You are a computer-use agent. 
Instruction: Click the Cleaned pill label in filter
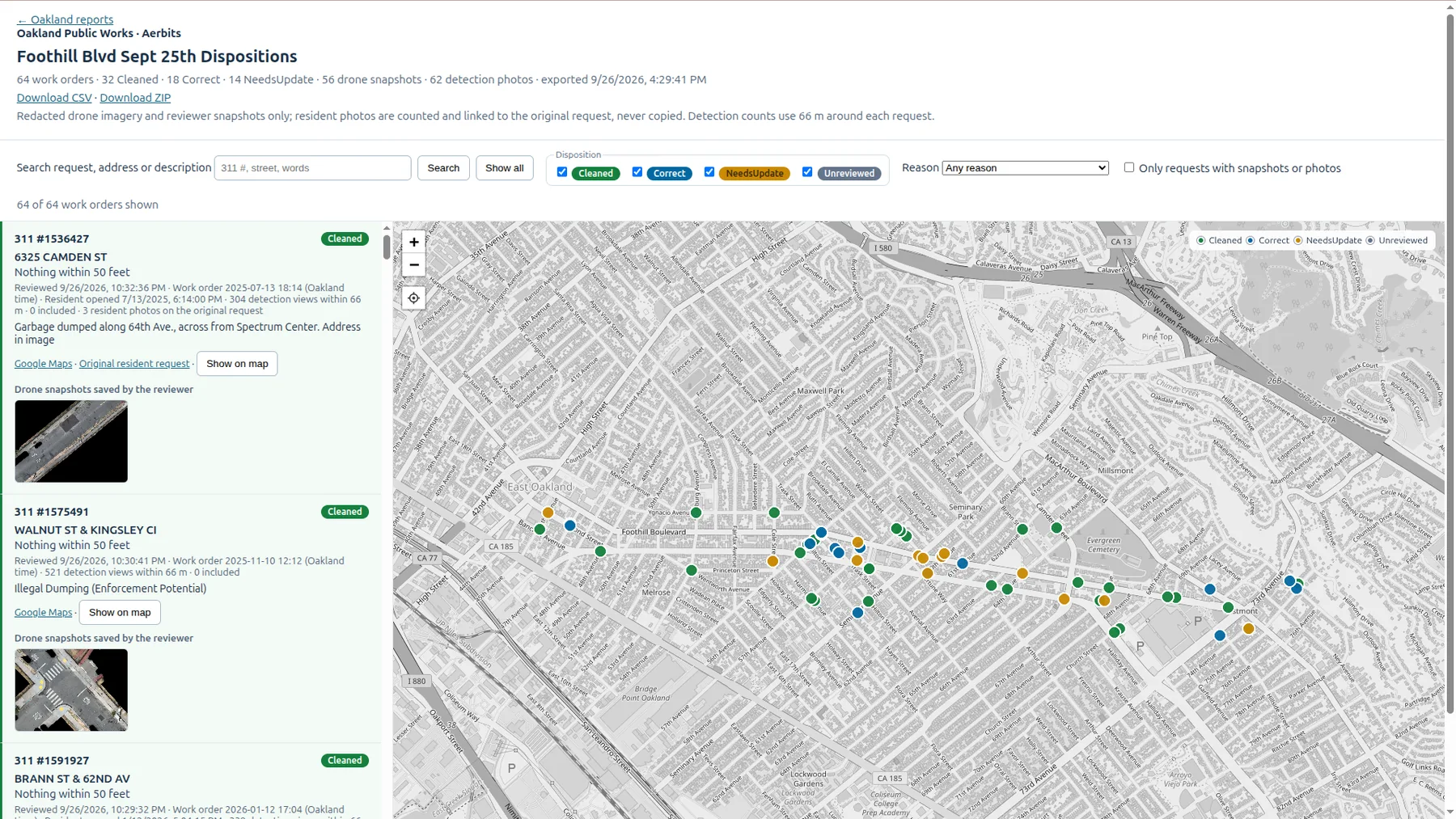point(596,173)
